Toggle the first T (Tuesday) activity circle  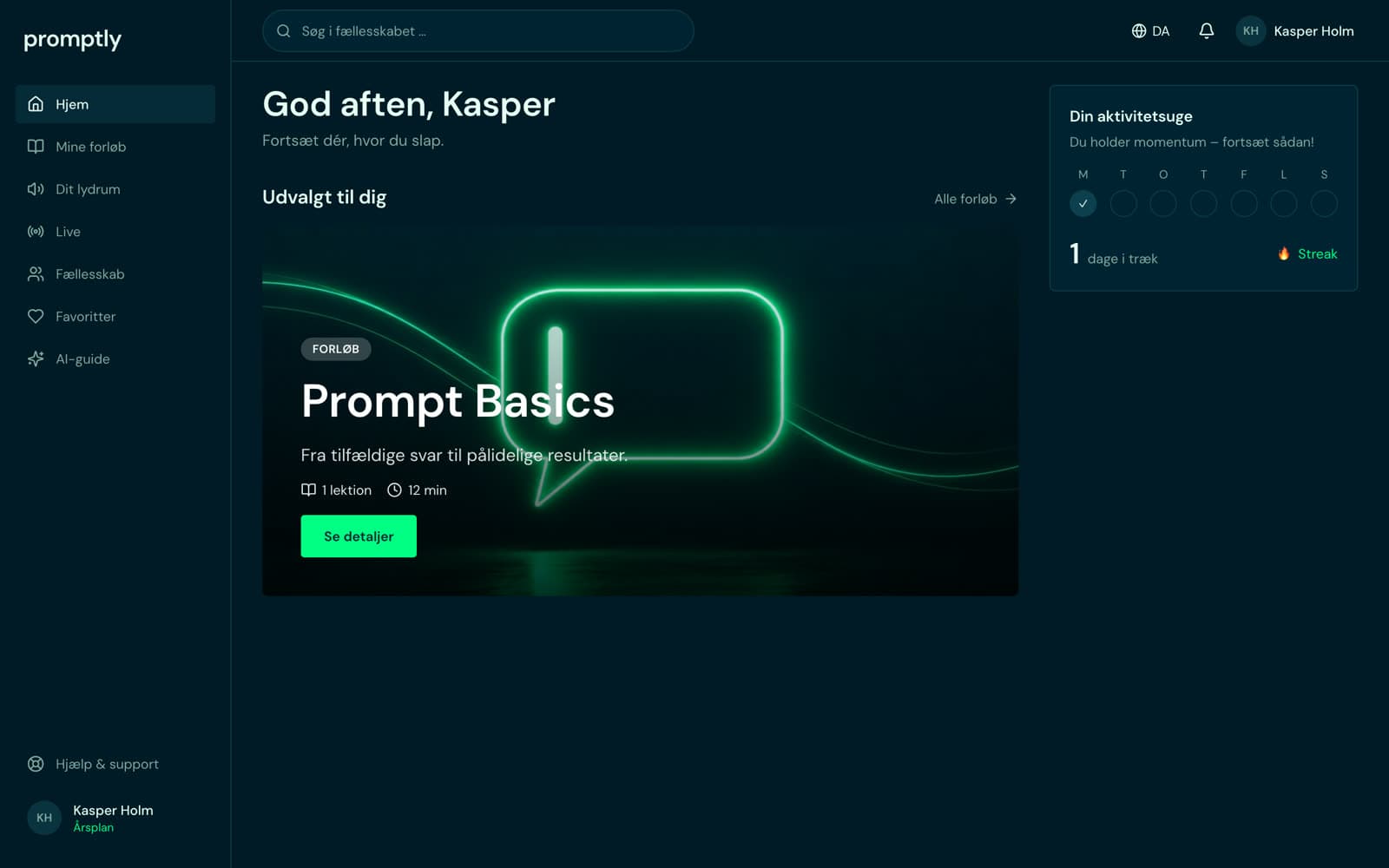point(1123,203)
